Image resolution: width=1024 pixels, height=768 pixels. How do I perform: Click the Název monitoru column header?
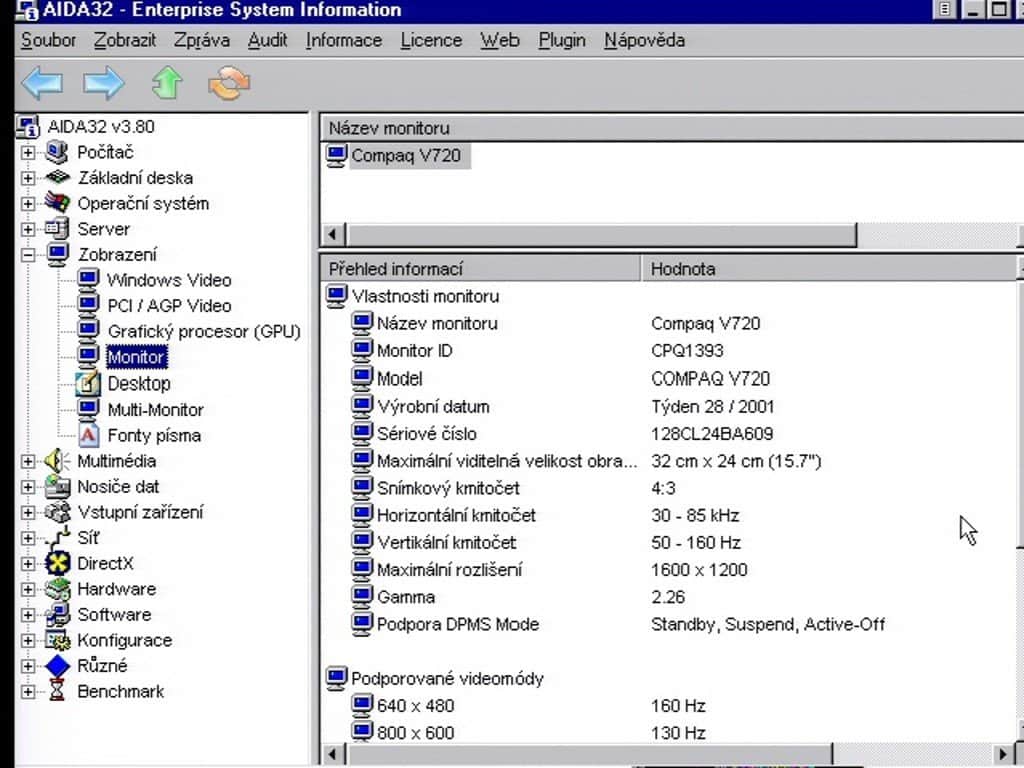click(671, 128)
